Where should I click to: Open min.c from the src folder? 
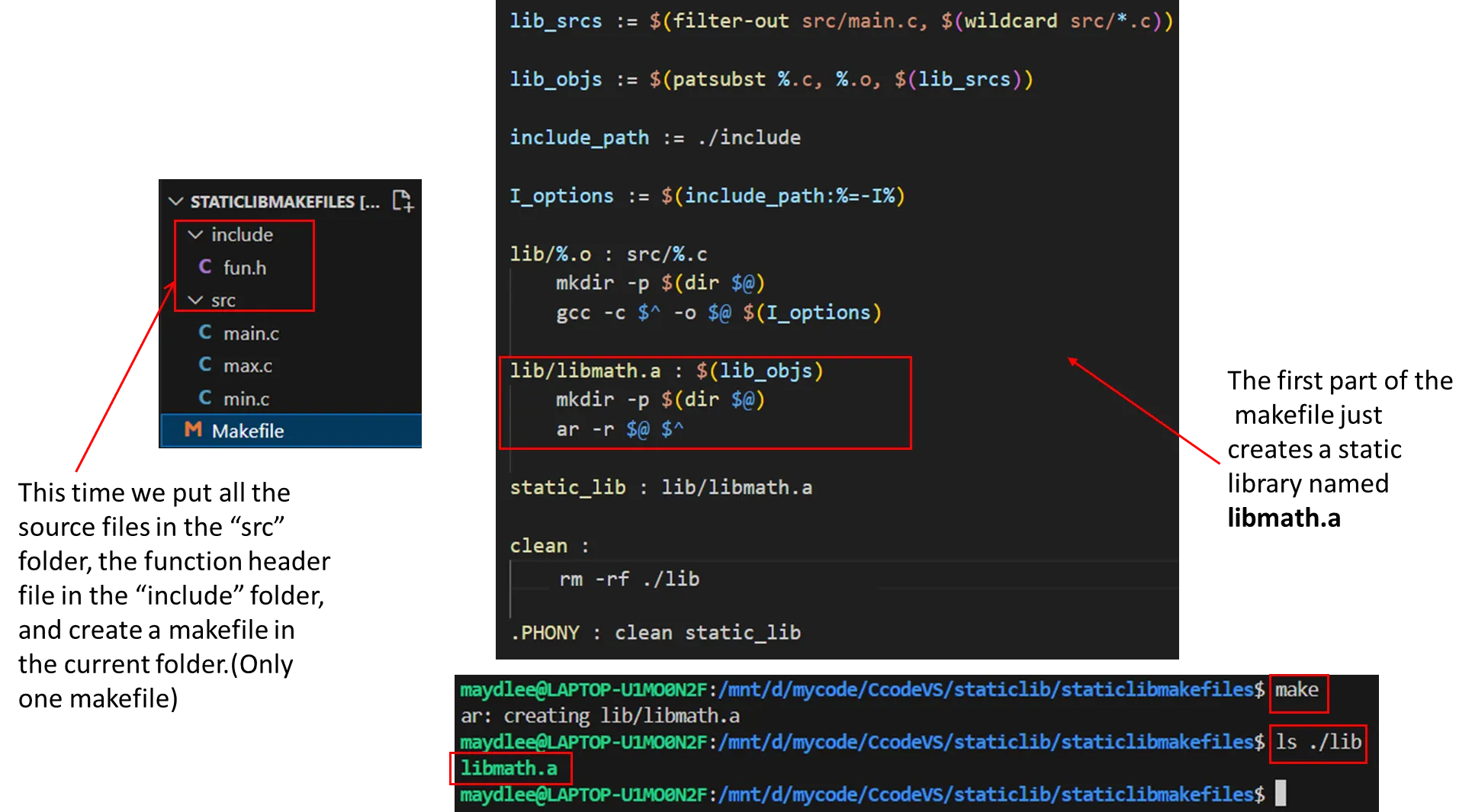pos(246,399)
